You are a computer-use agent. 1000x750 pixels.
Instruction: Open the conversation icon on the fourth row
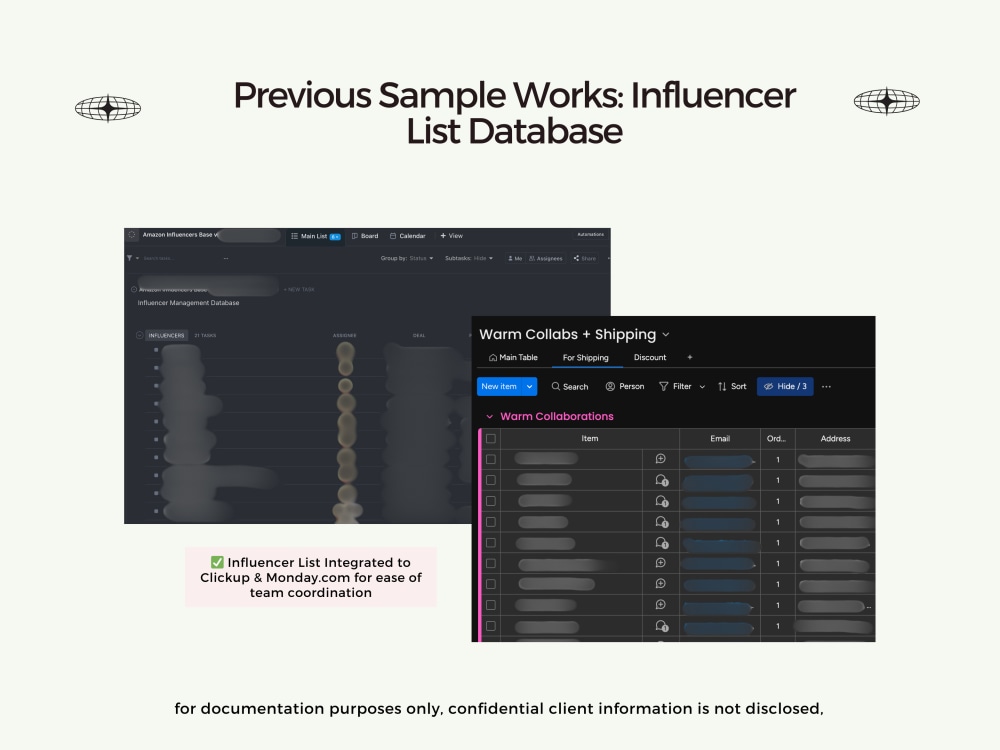coord(661,522)
